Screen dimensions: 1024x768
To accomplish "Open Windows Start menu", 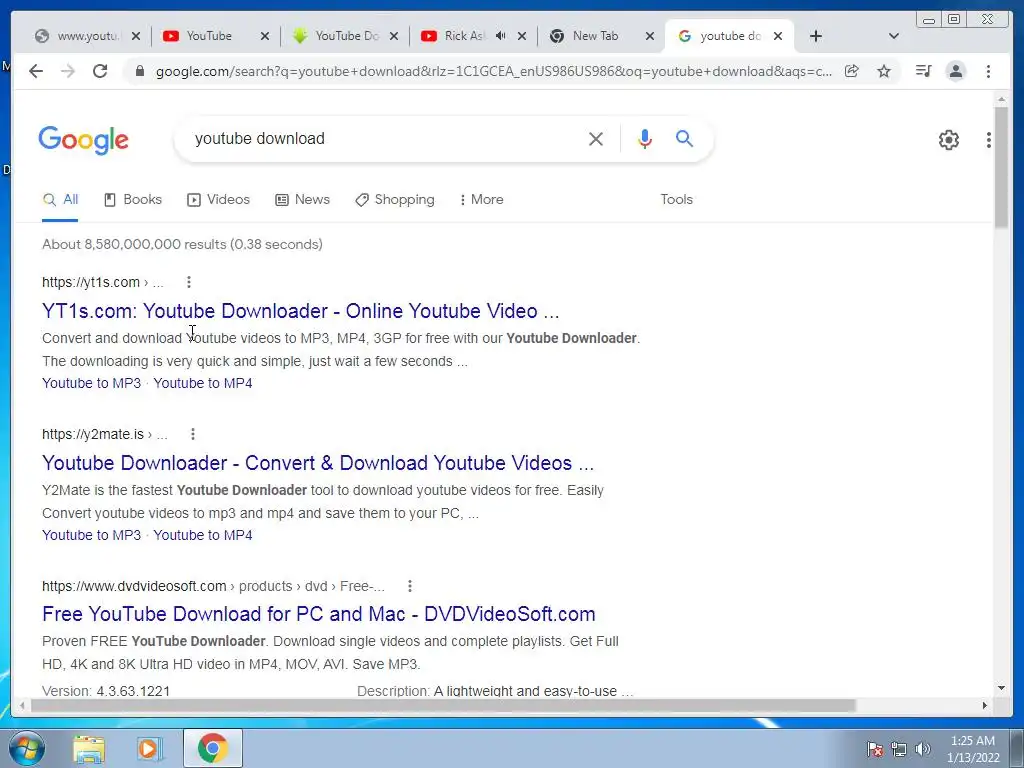I will pos(27,748).
